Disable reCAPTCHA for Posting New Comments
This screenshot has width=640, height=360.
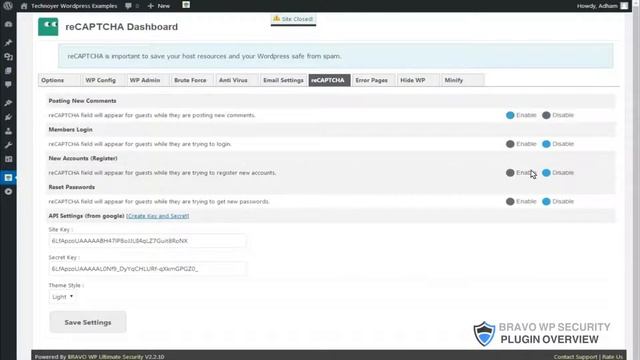[x=546, y=116]
